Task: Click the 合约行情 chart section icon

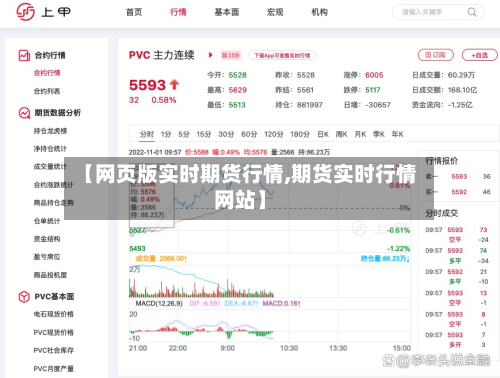Action: pyautogui.click(x=24, y=55)
